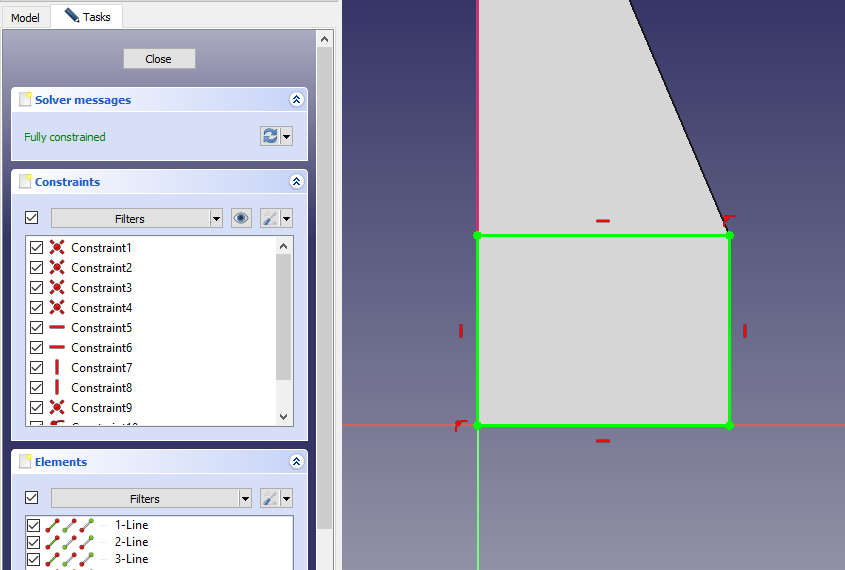
Task: Toggle the Constraint8 checkbox
Action: [x=37, y=388]
